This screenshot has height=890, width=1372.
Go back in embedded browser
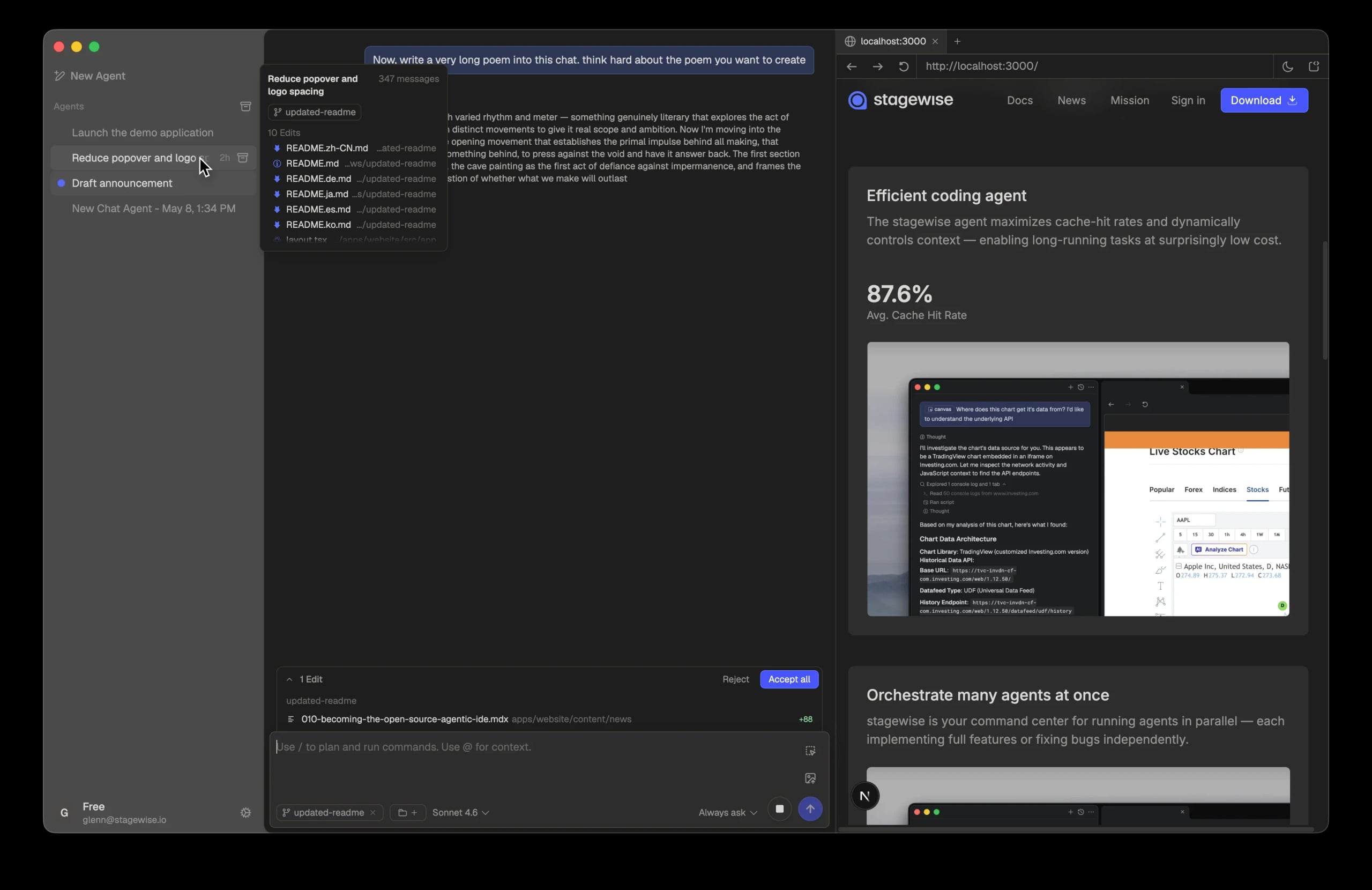(851, 66)
